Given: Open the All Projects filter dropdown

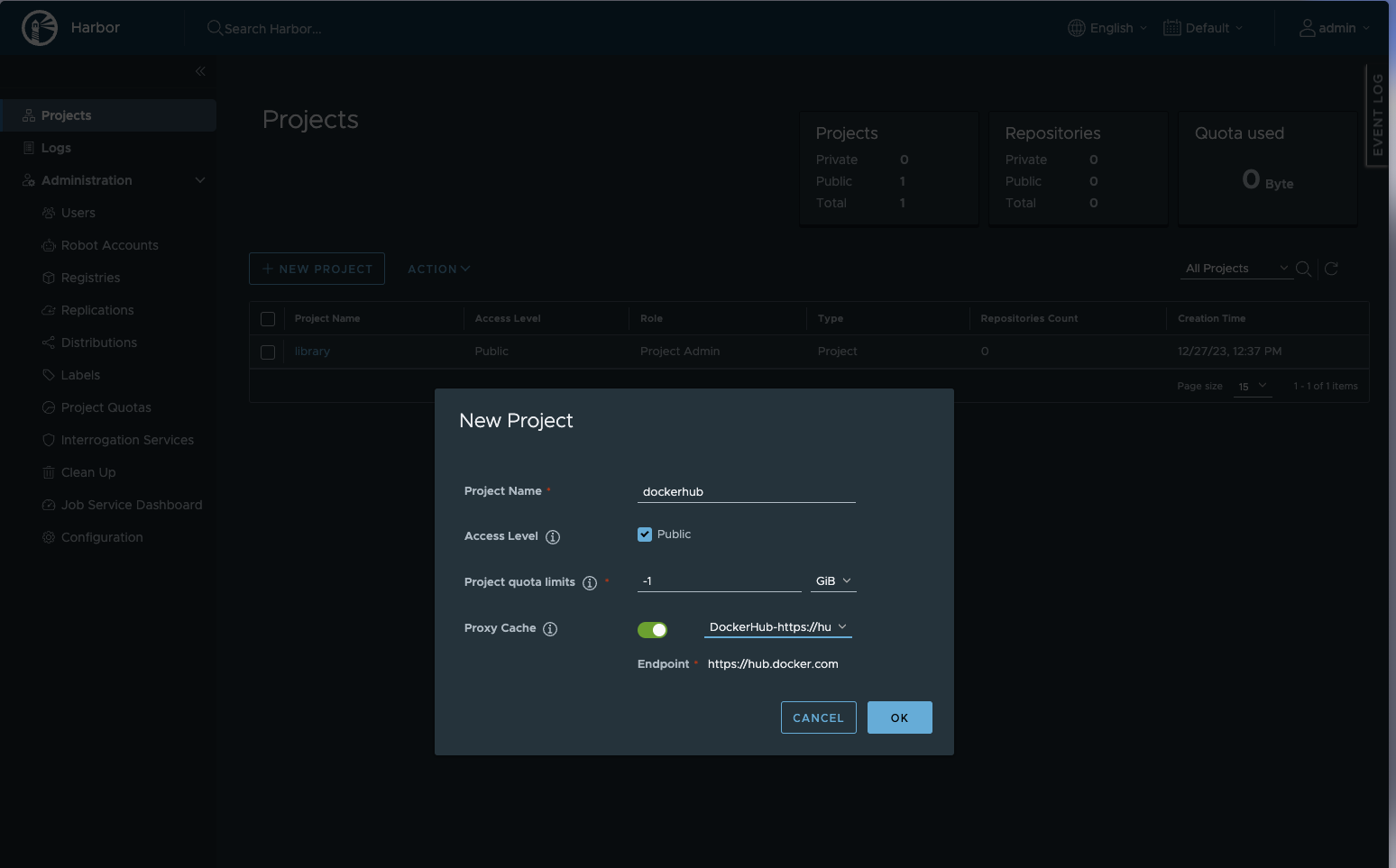Looking at the screenshot, I should point(1237,269).
